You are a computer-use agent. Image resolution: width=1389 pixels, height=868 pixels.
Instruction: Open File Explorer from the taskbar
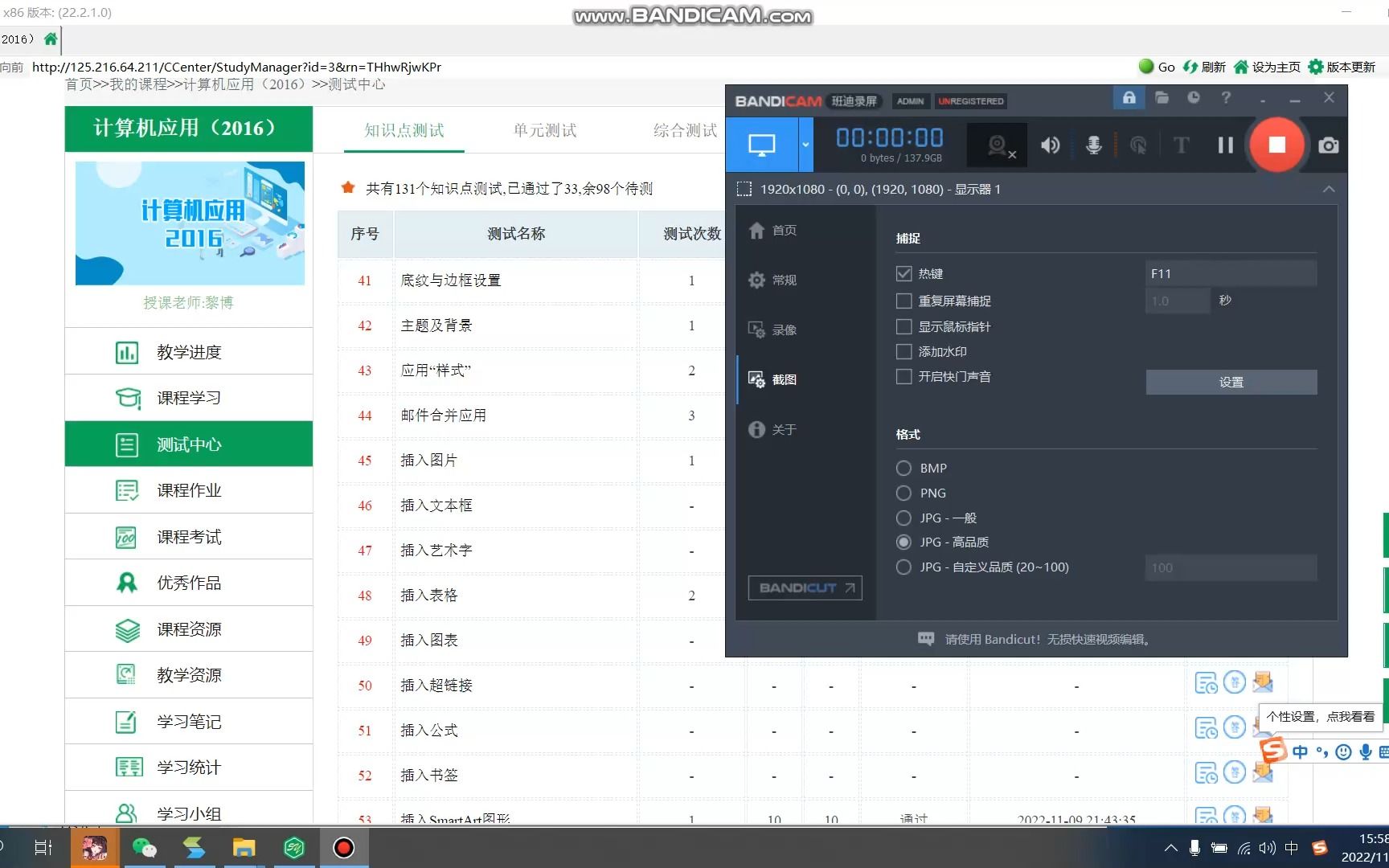(x=244, y=847)
